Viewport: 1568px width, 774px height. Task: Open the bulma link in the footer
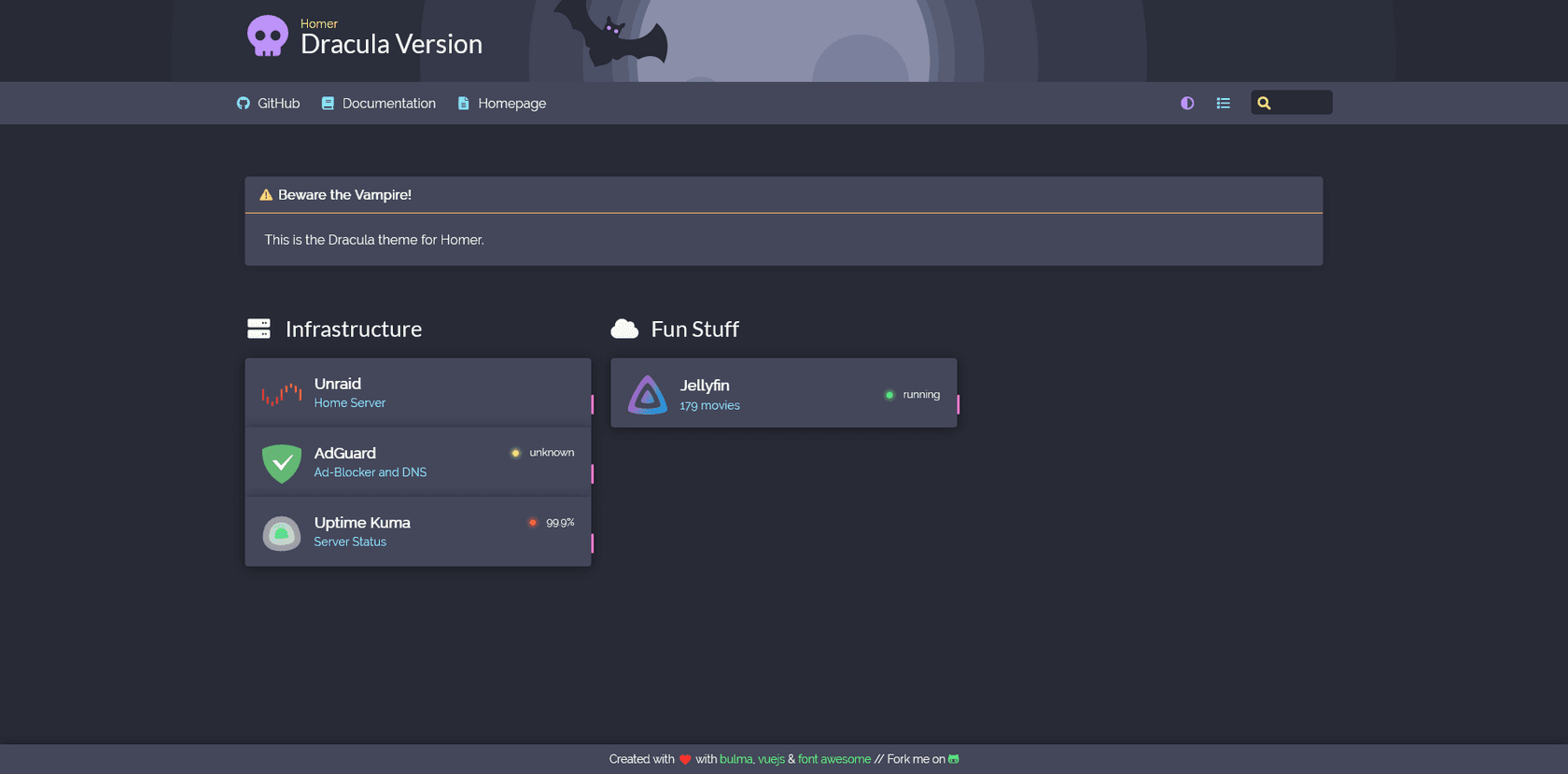coord(735,759)
